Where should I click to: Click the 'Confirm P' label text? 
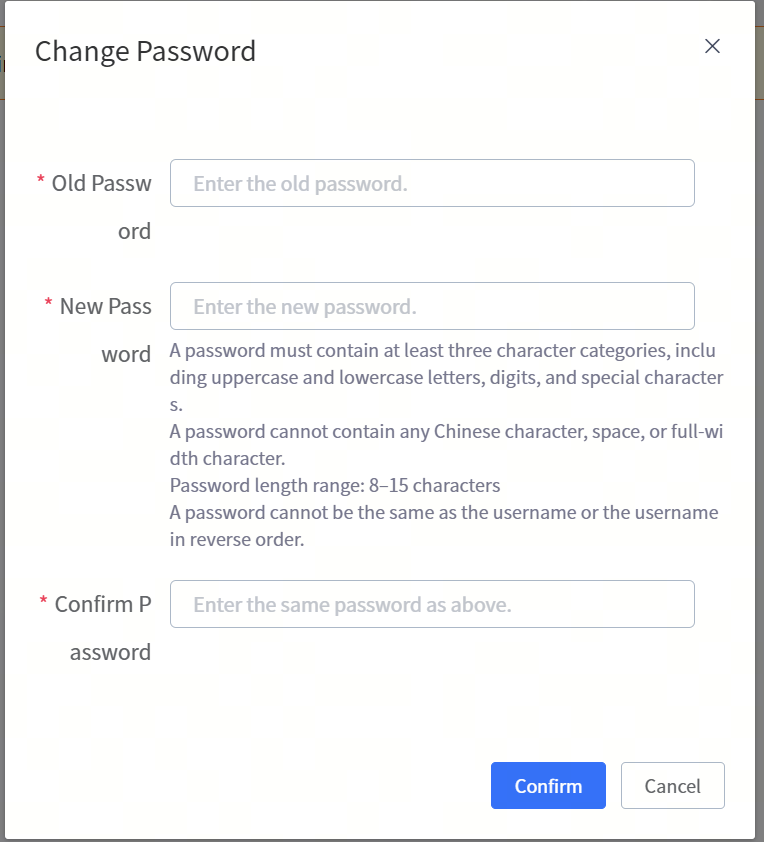pos(103,604)
